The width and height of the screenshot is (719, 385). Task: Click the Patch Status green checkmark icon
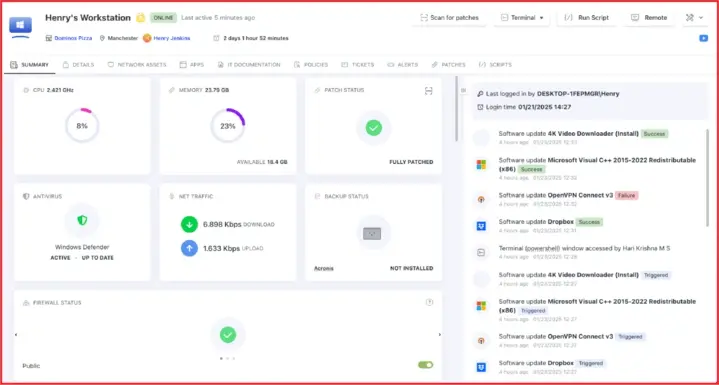point(374,127)
